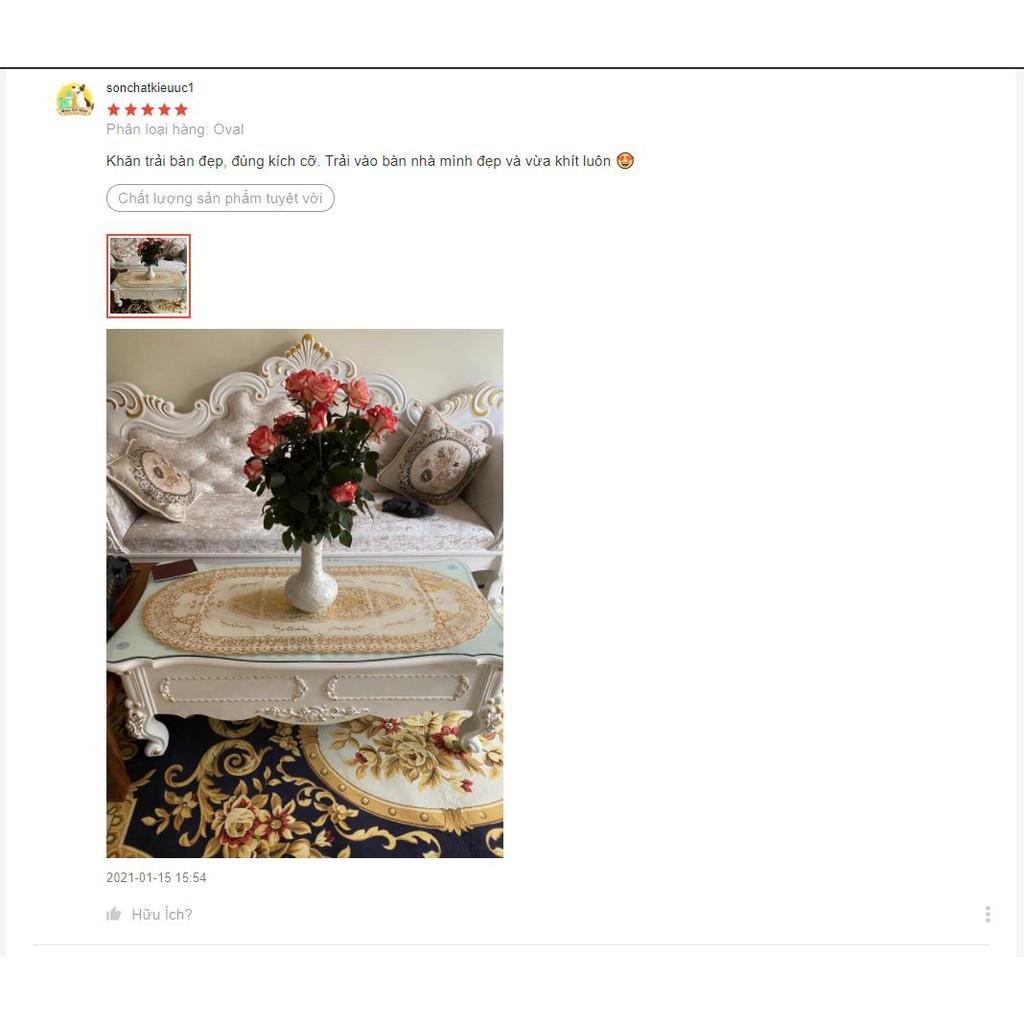Click the third red rating star
This screenshot has width=1024, height=1024.
148,109
